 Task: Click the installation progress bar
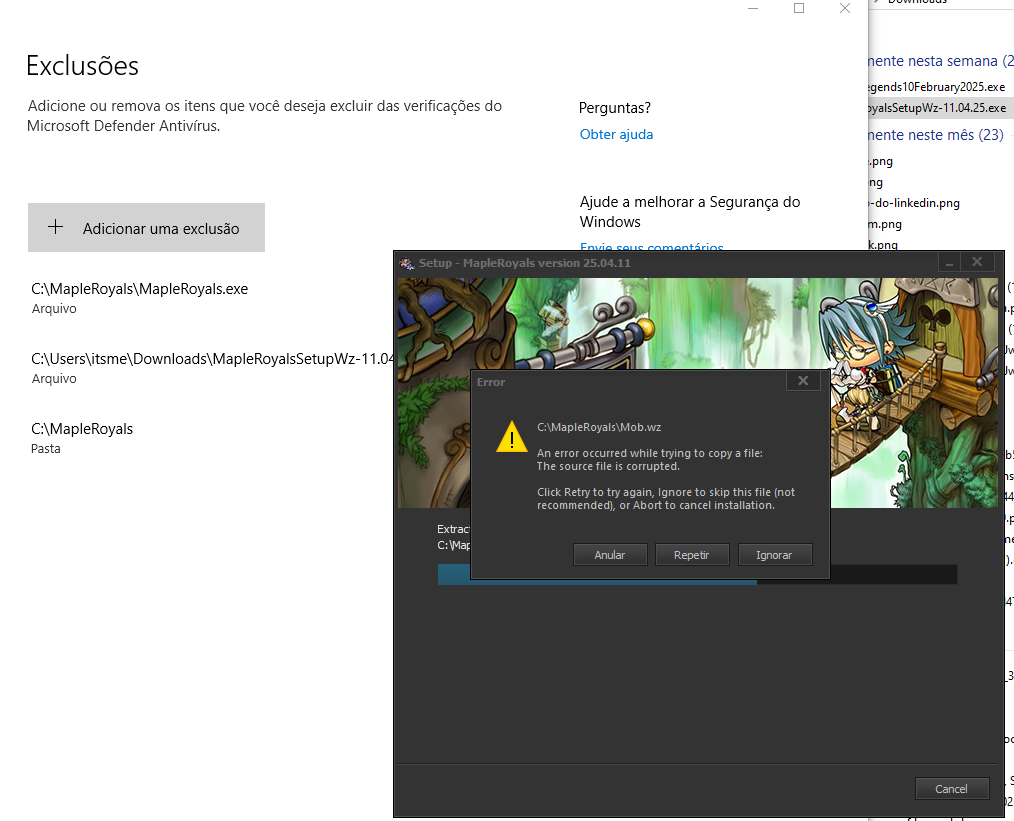696,574
